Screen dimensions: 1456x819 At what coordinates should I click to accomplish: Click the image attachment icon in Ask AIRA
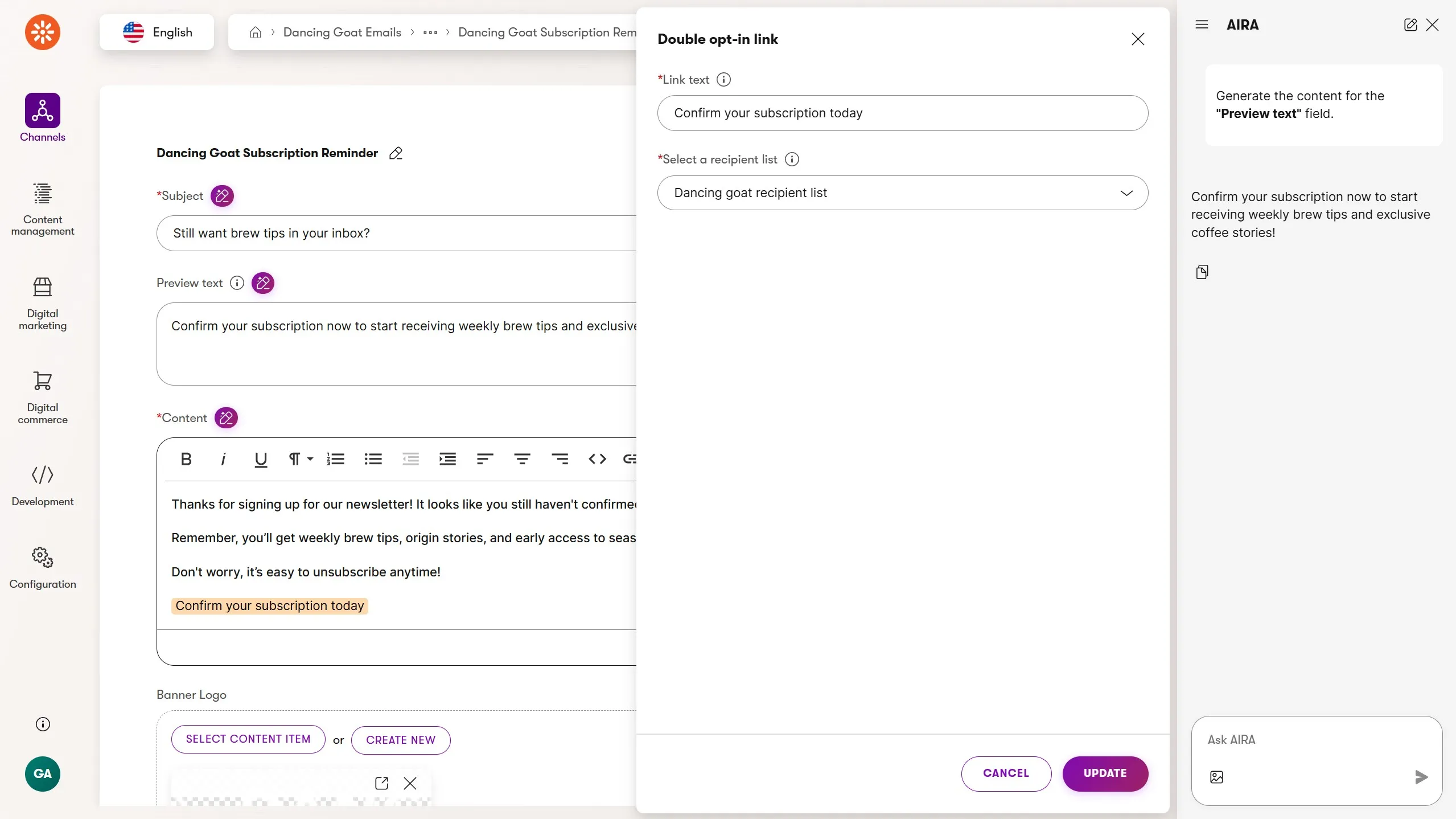1216,777
